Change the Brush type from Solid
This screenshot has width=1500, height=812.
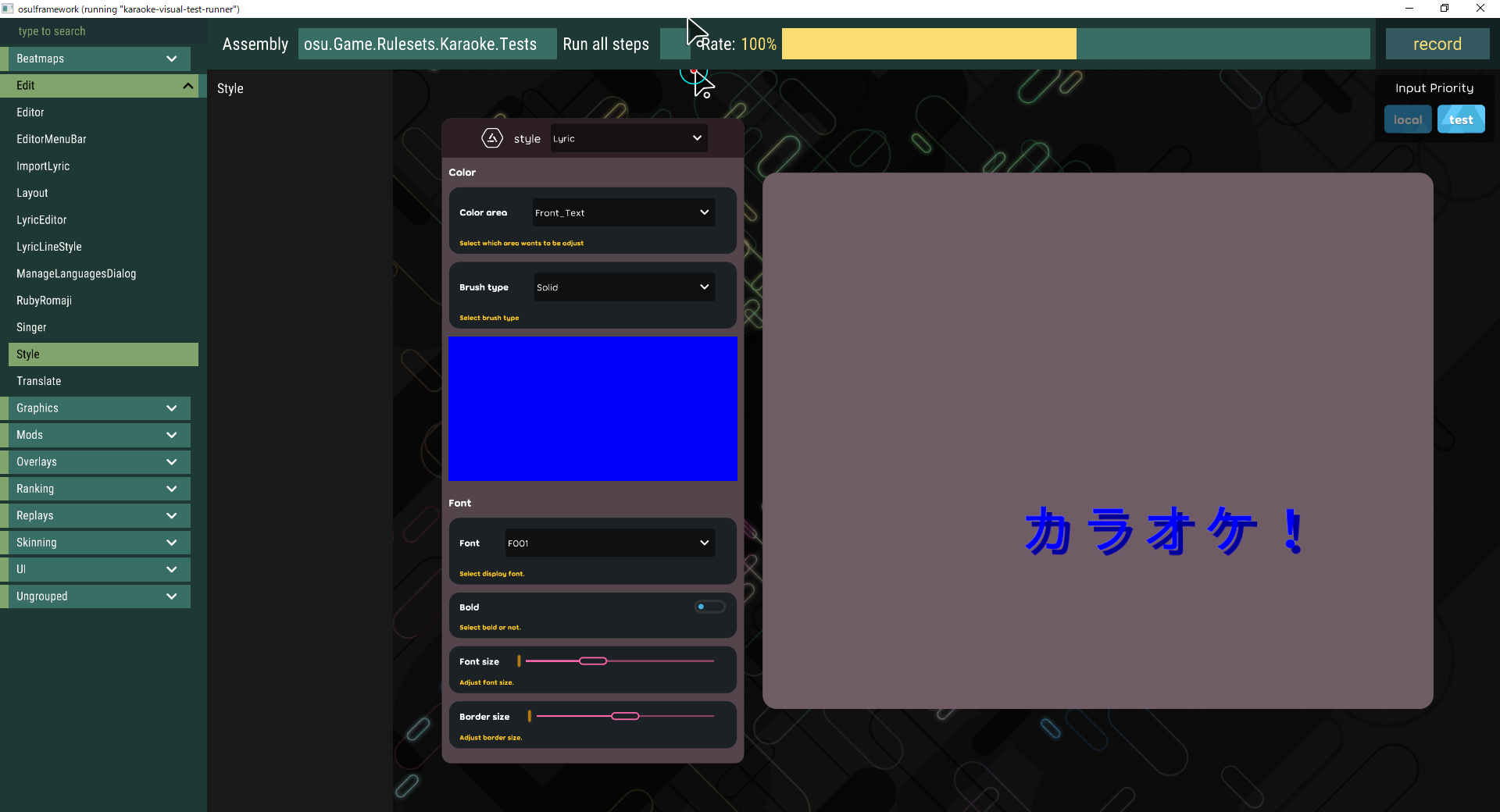(623, 287)
